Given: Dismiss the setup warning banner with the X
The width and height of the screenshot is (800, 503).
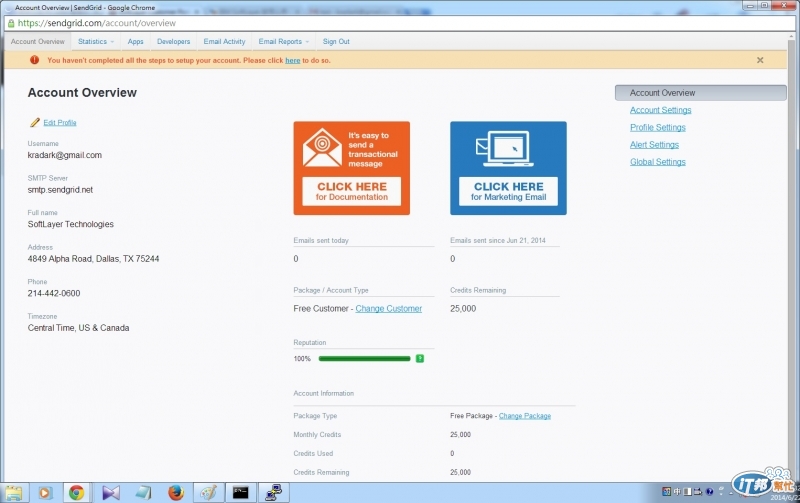Looking at the screenshot, I should click(760, 60).
